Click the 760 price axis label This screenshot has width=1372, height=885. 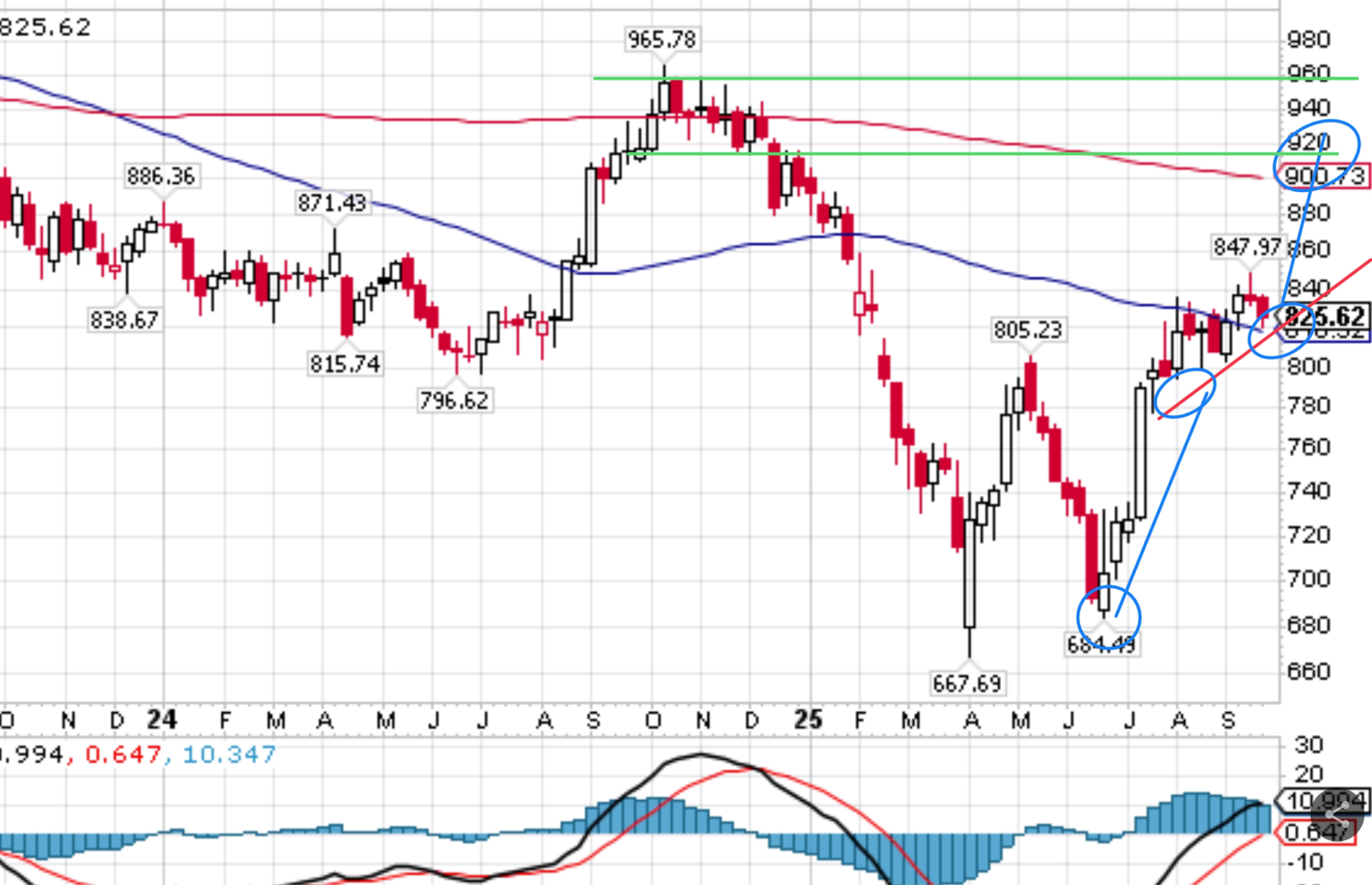click(1308, 447)
